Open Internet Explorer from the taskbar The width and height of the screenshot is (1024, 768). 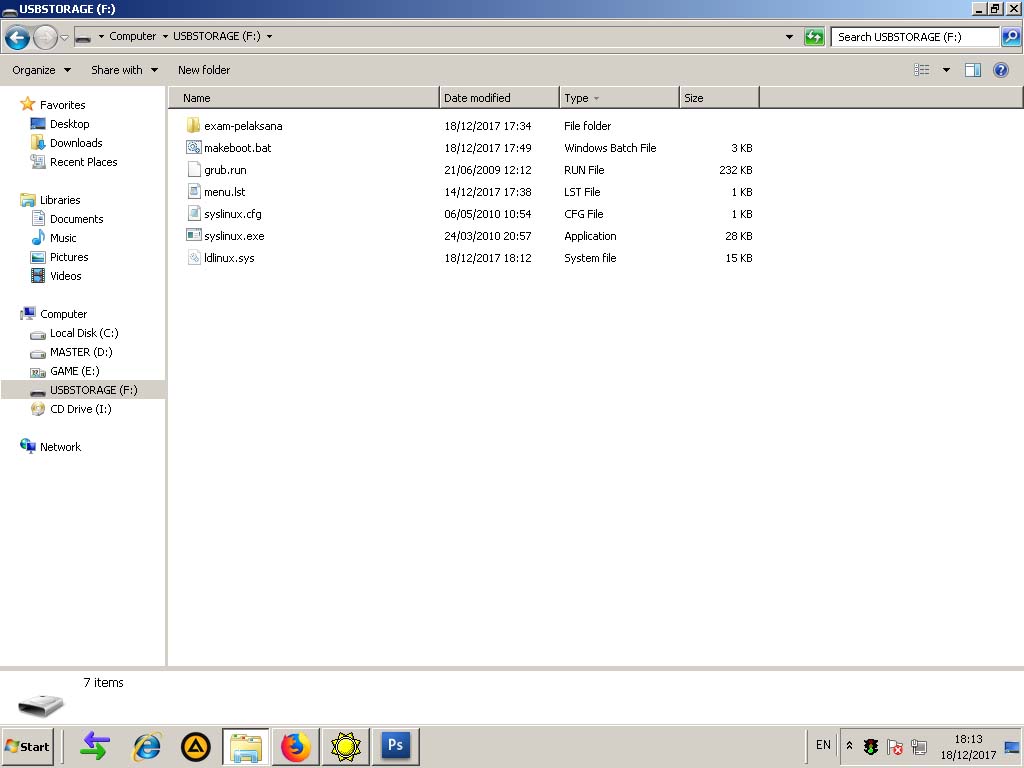click(x=147, y=746)
